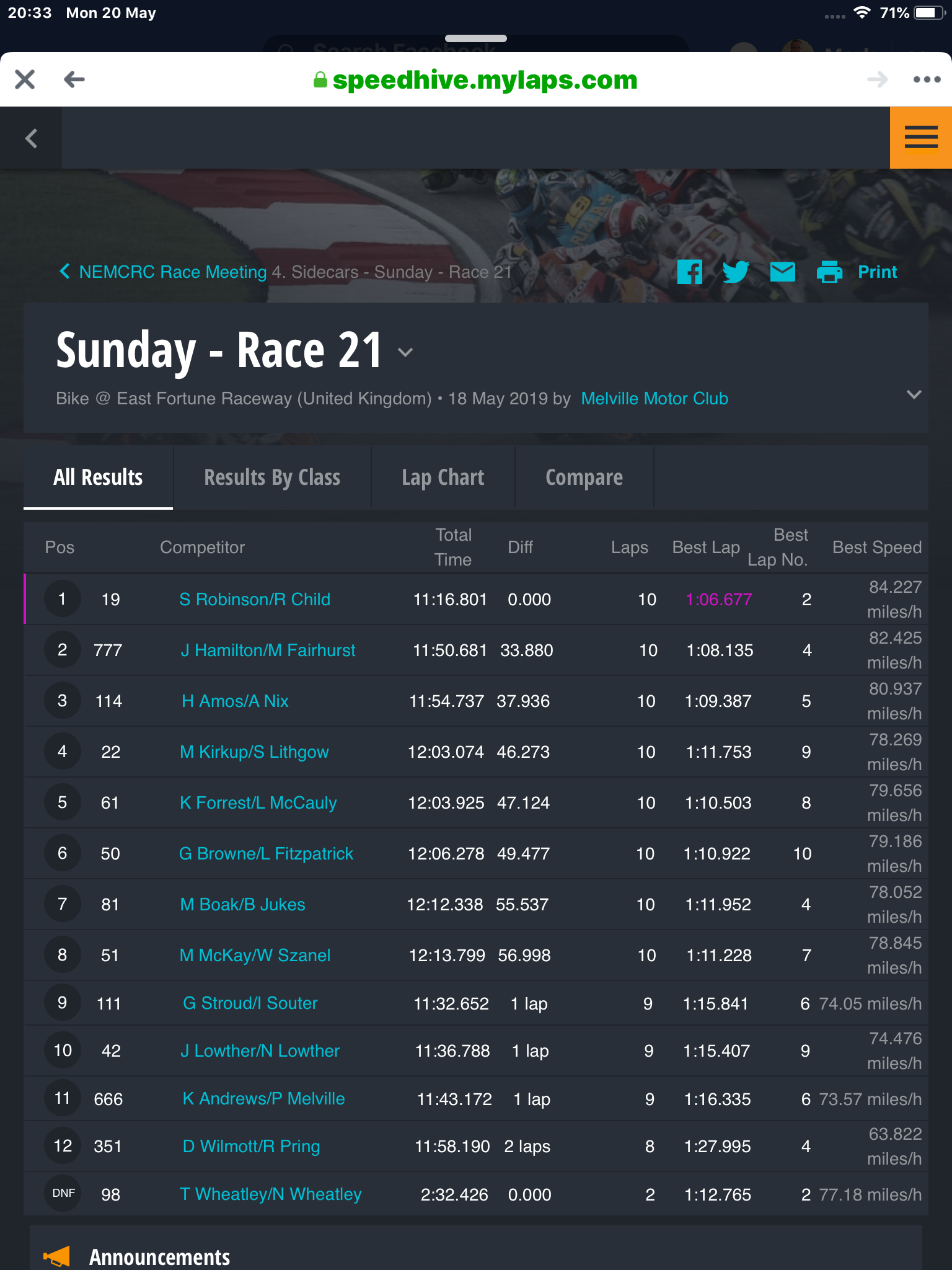
Task: Open browser three-dots options menu
Action: click(x=927, y=79)
